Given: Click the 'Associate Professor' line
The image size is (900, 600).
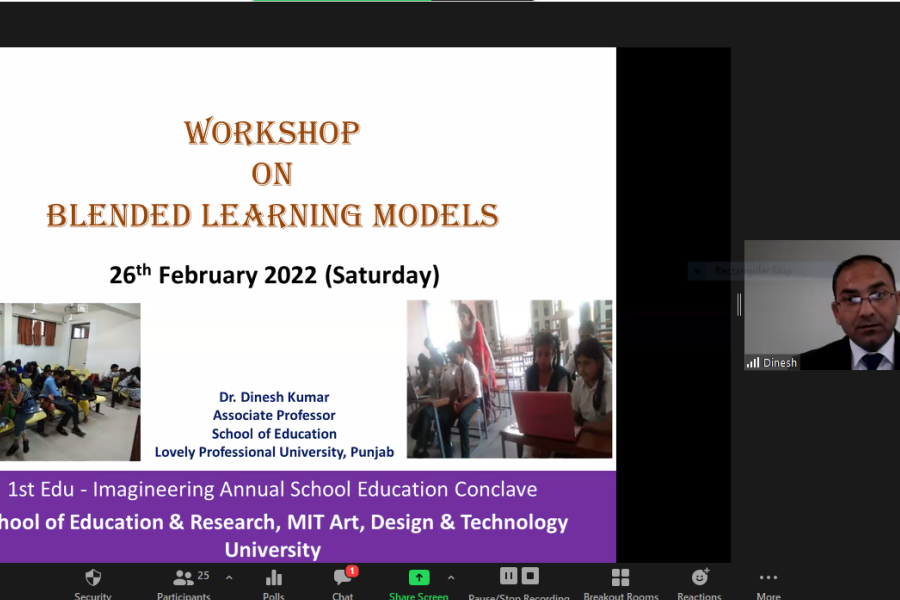Looking at the screenshot, I should point(274,415).
